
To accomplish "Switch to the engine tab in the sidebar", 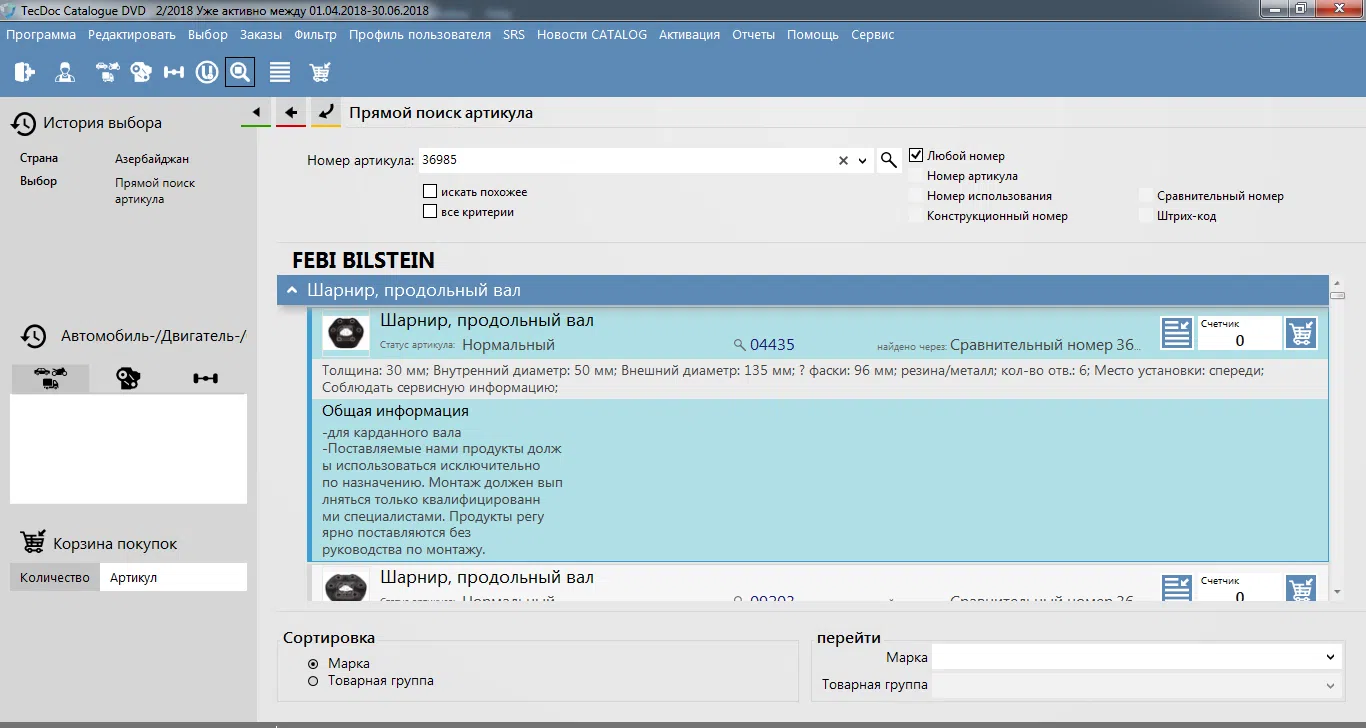I will pyautogui.click(x=128, y=378).
